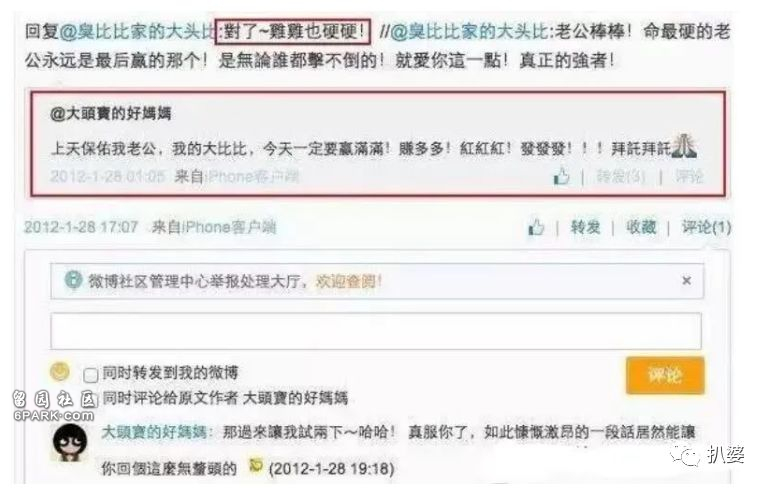Dismiss the 微博社区管理中心 notice with its X

pyautogui.click(x=687, y=281)
